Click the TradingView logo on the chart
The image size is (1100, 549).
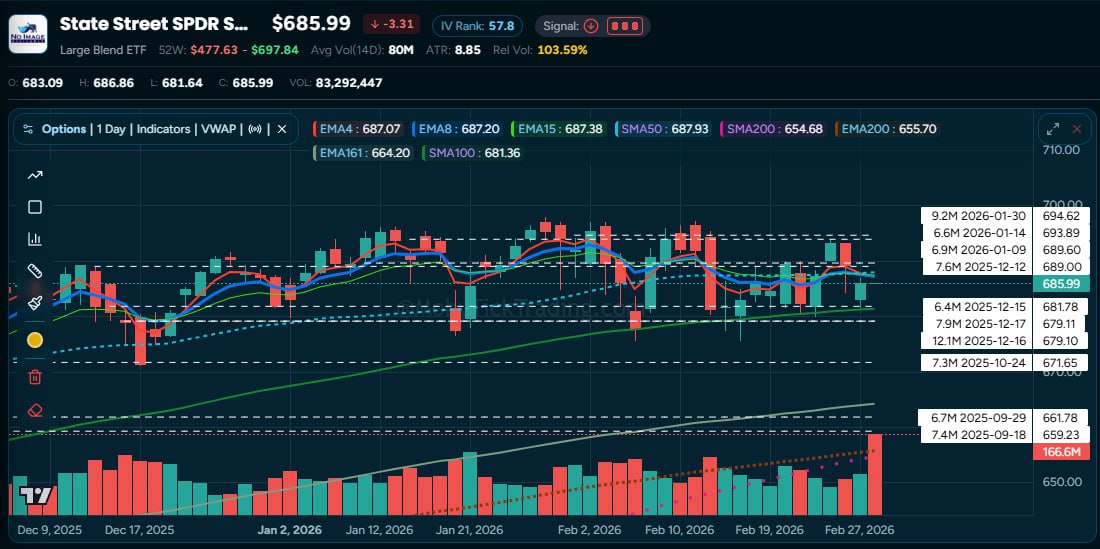pos(35,496)
